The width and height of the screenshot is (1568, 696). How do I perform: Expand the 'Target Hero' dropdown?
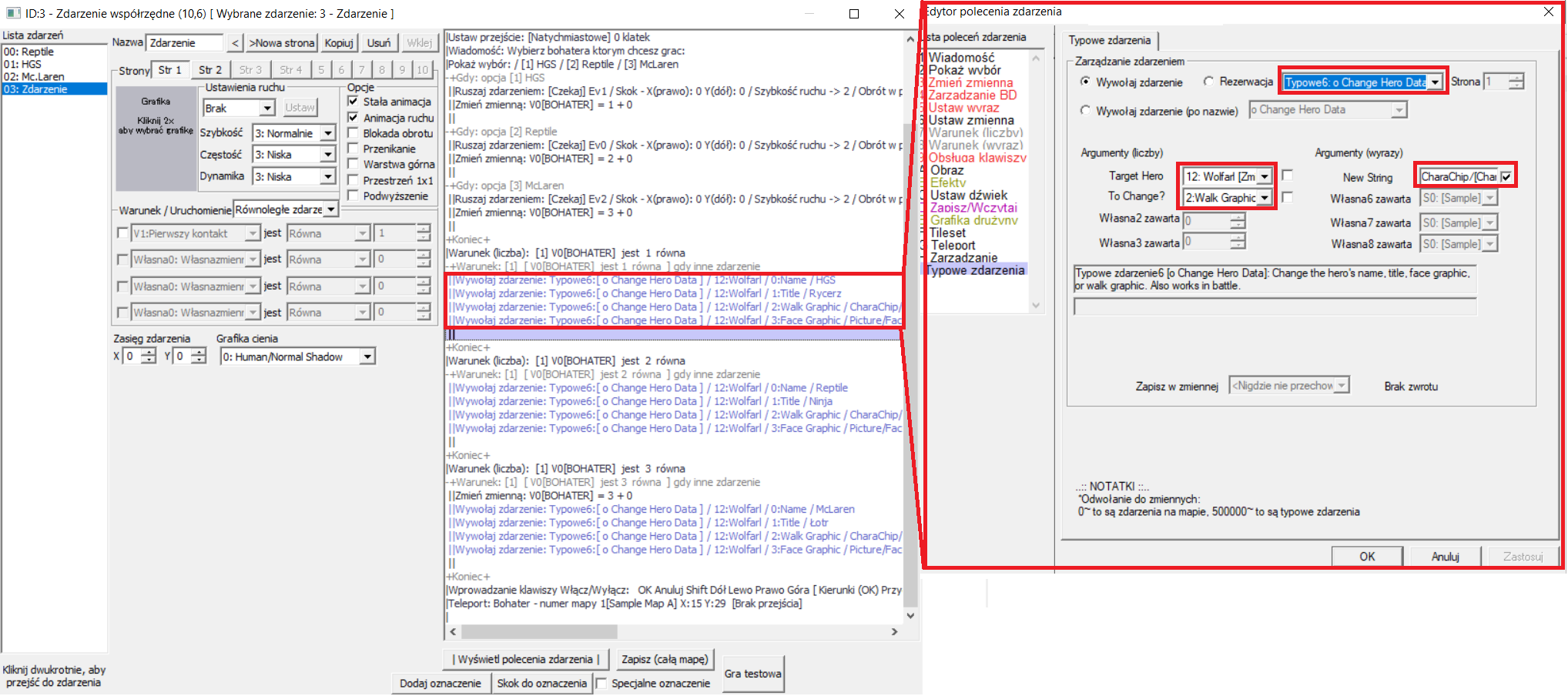click(1264, 177)
